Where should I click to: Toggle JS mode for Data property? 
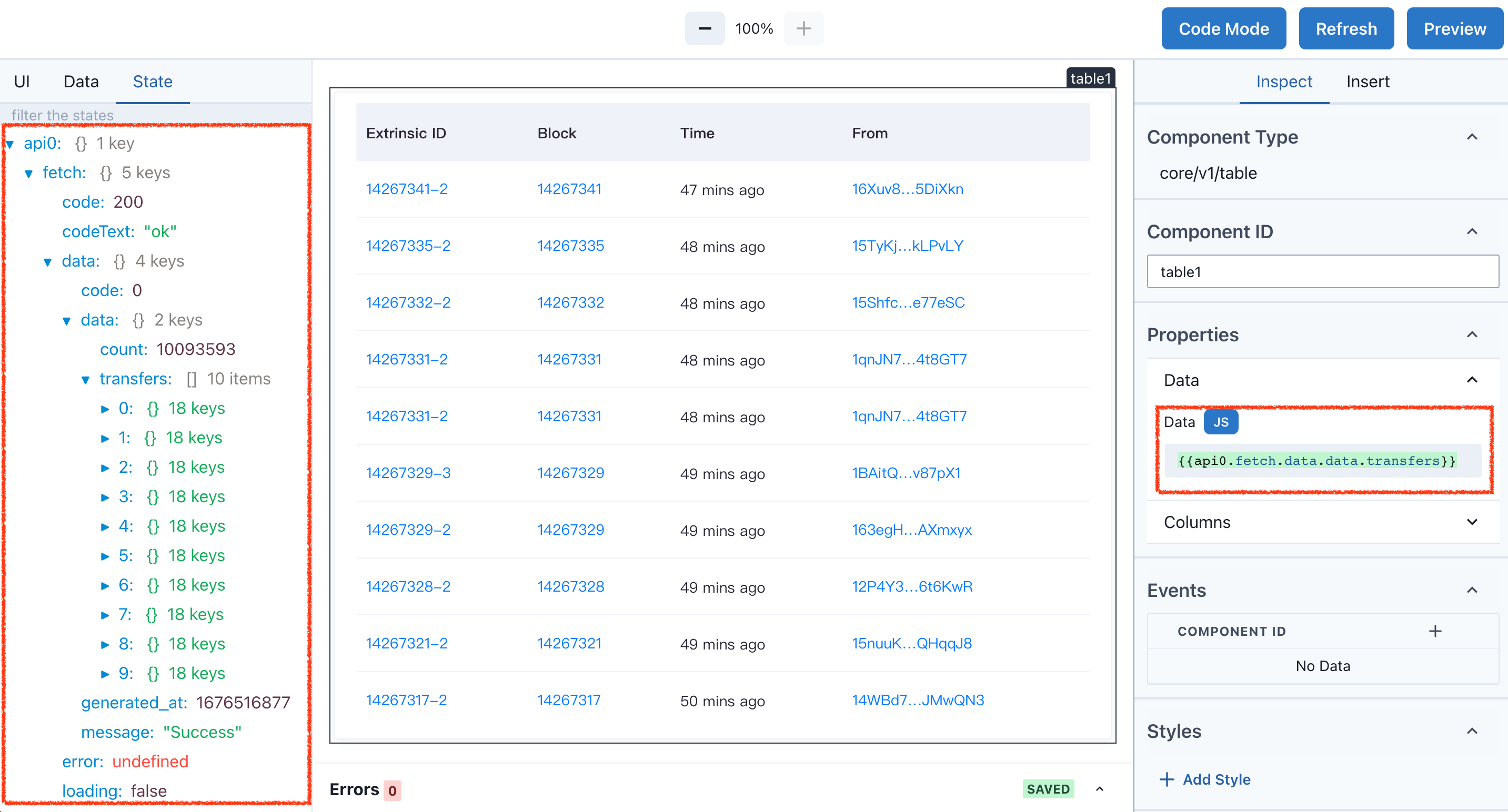[1221, 422]
